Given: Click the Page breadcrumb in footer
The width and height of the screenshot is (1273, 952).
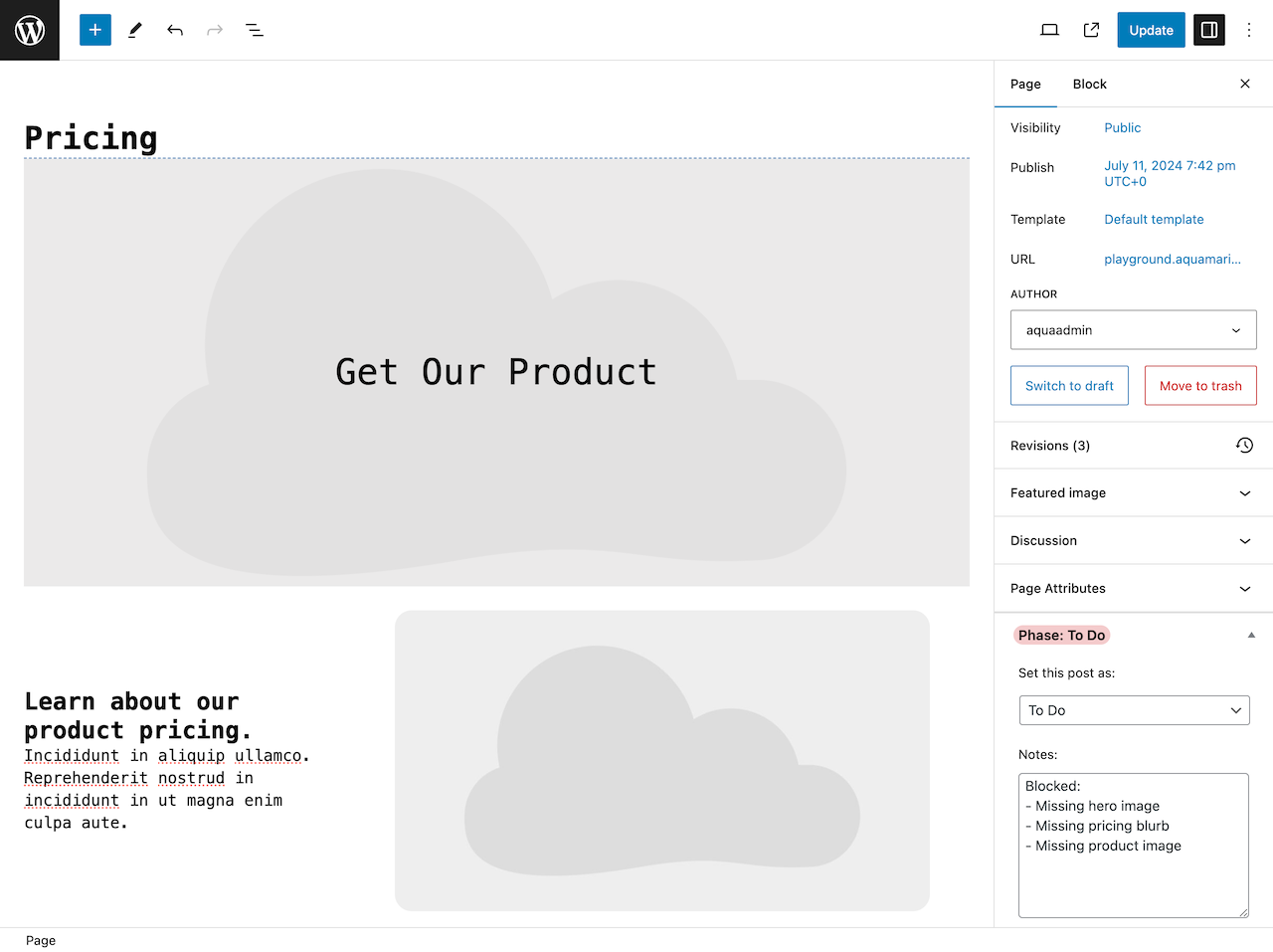Looking at the screenshot, I should 41,941.
